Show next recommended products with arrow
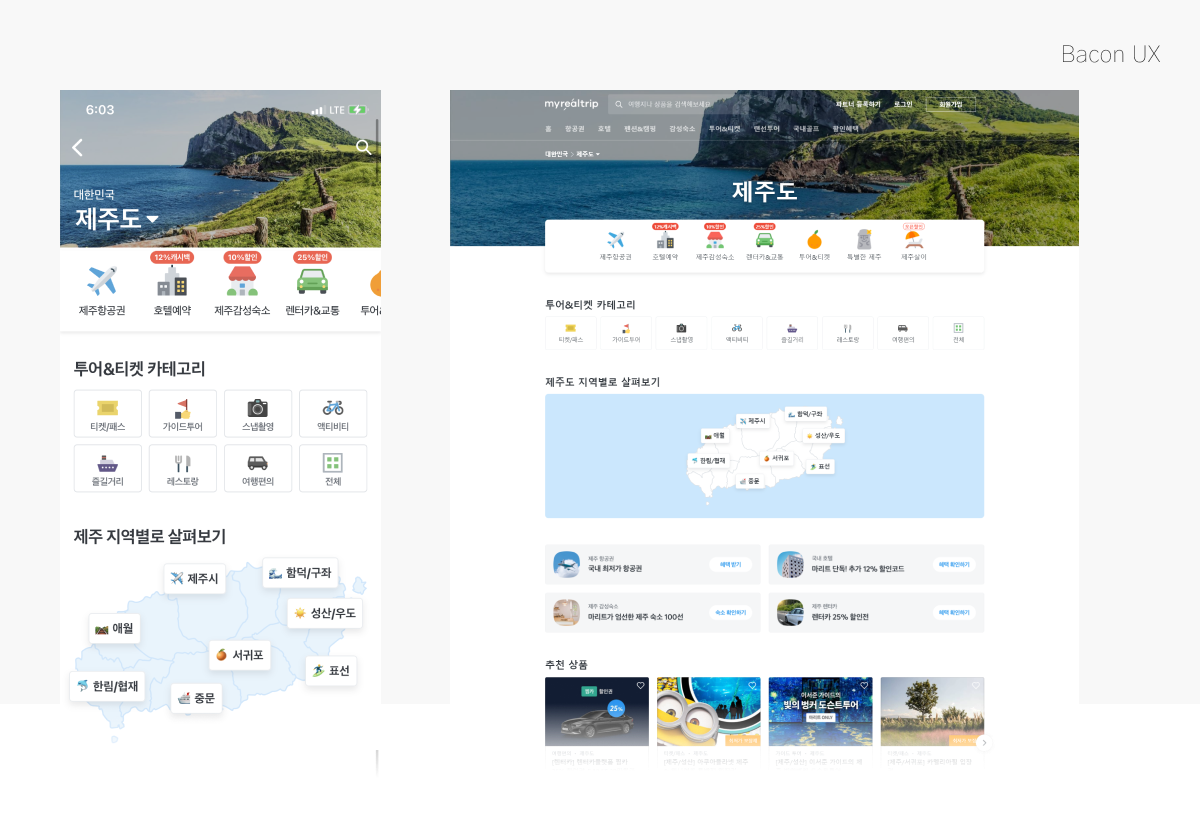1200x840 pixels. 984,743
